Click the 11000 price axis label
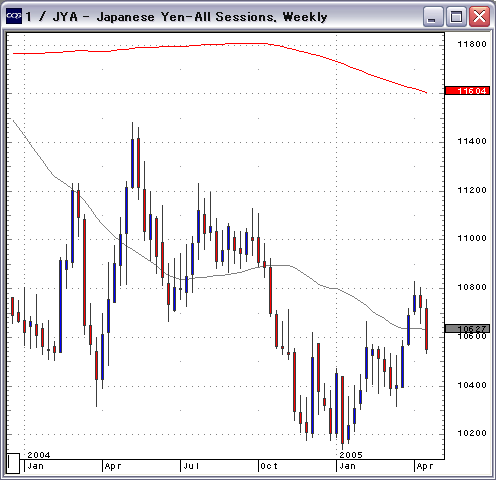Screen dimensions: 496x480 tap(472, 238)
